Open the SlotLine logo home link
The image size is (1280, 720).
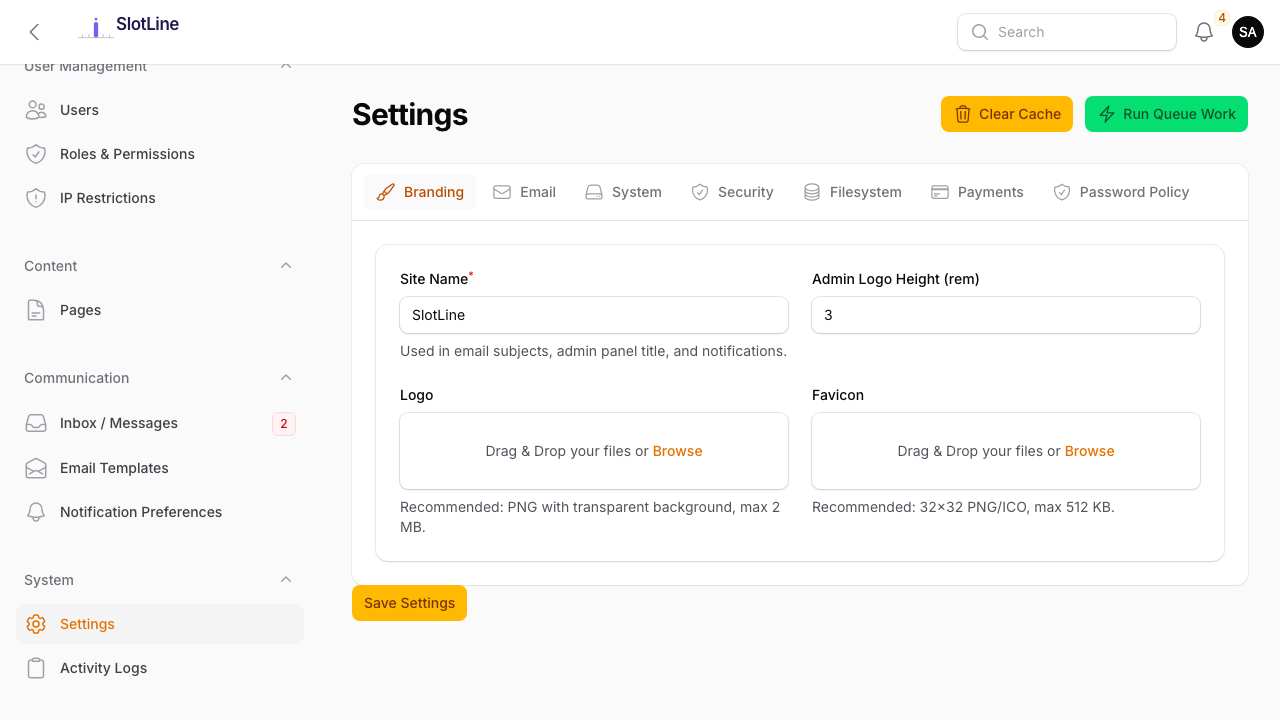click(x=129, y=26)
